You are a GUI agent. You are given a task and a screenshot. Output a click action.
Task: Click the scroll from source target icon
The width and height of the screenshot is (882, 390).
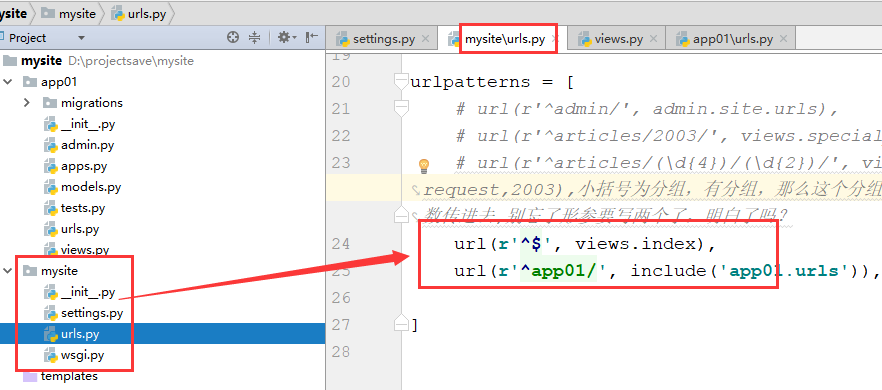[x=233, y=38]
